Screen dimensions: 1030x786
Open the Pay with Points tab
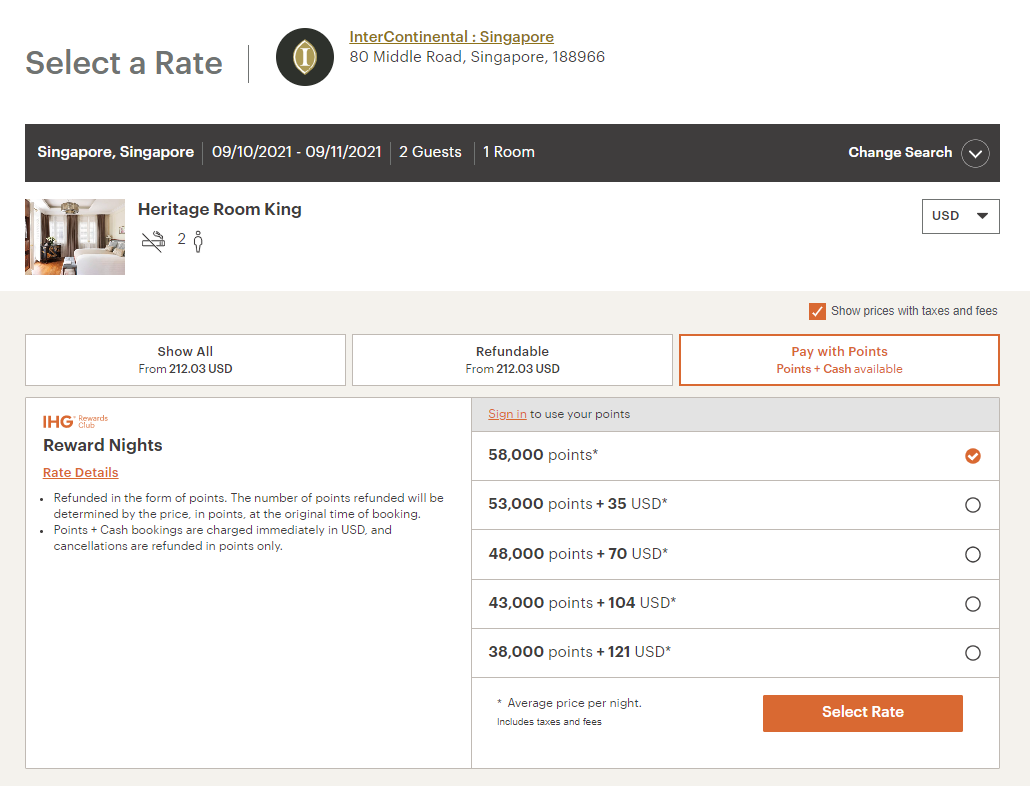click(840, 360)
